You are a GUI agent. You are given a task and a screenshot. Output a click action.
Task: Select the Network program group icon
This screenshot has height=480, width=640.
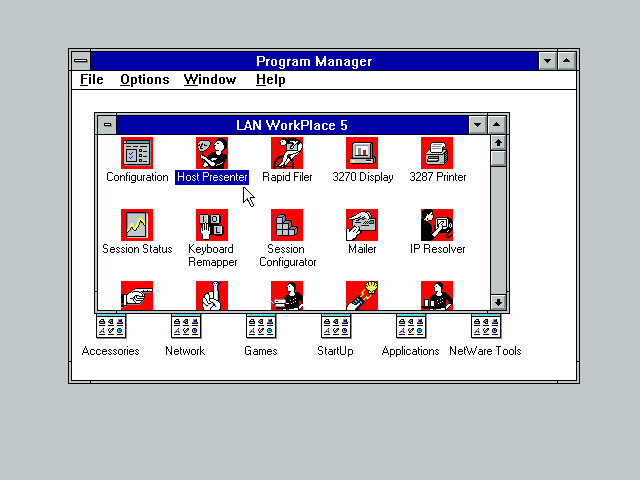tap(186, 326)
